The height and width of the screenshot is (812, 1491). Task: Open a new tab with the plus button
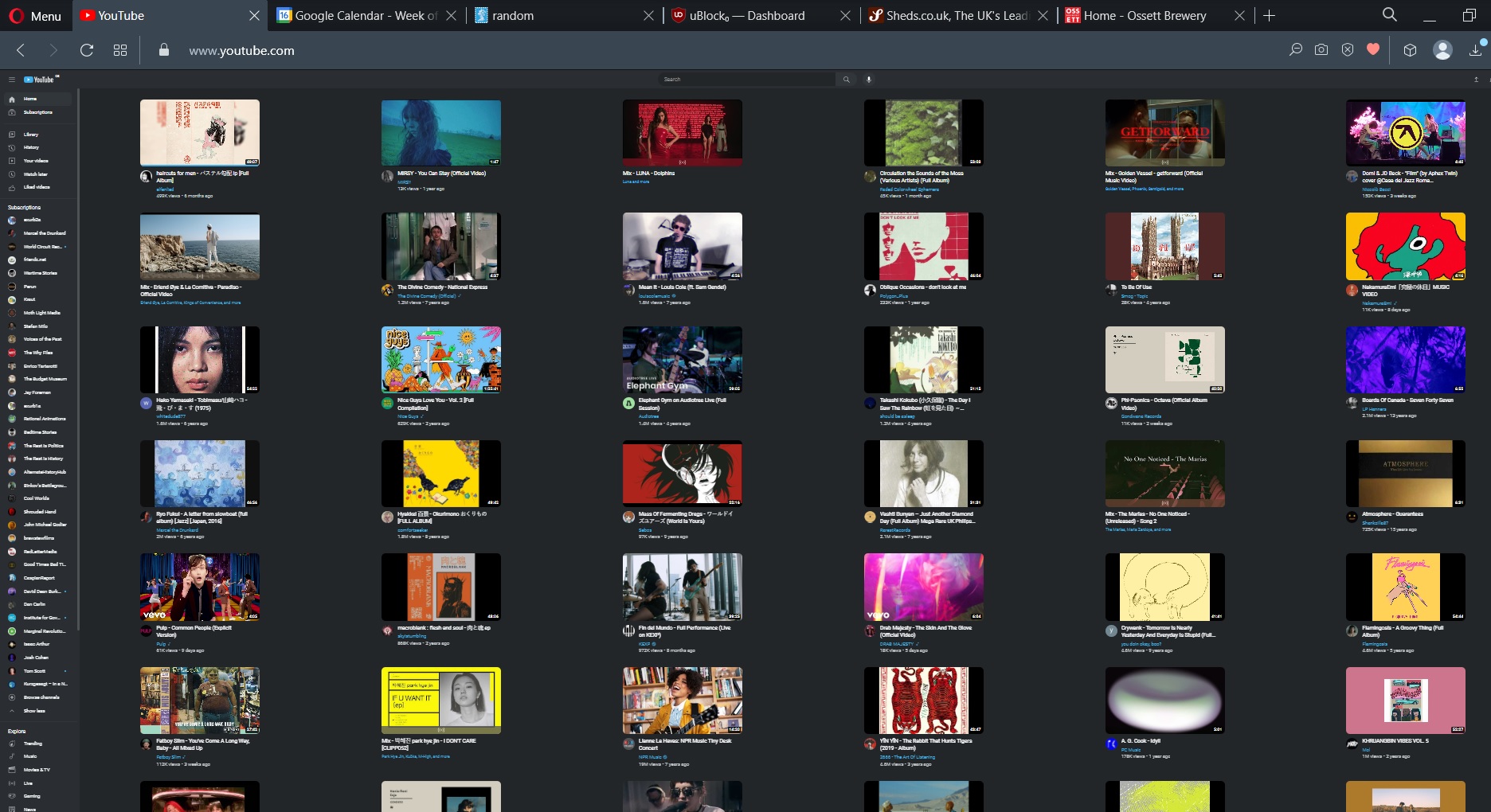click(1270, 15)
